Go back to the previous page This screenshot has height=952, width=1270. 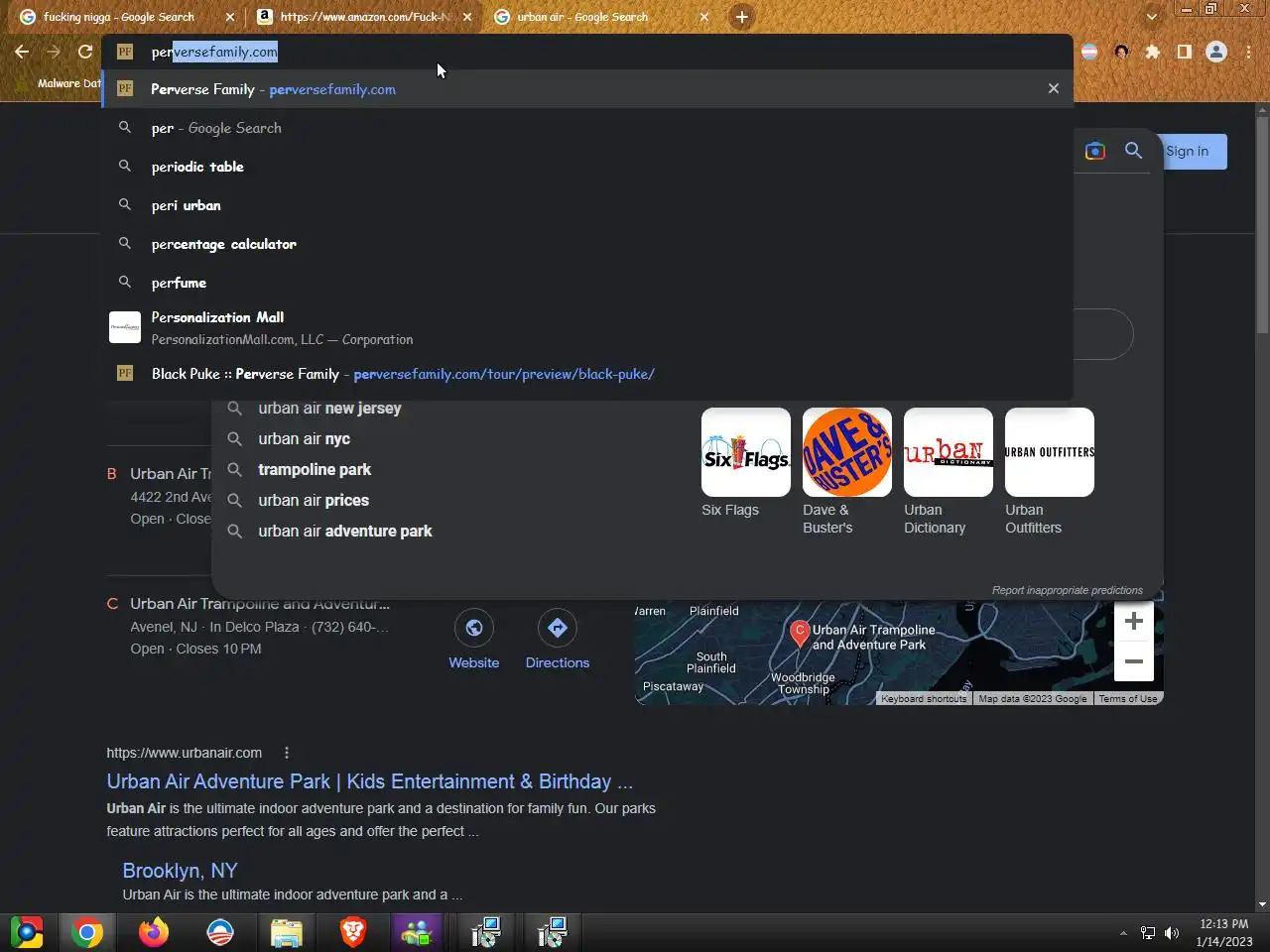[22, 52]
